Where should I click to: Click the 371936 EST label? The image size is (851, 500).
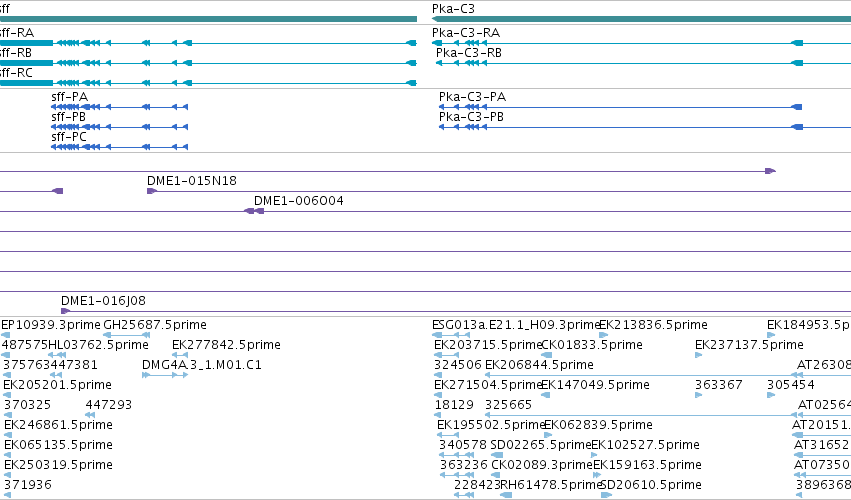point(28,484)
